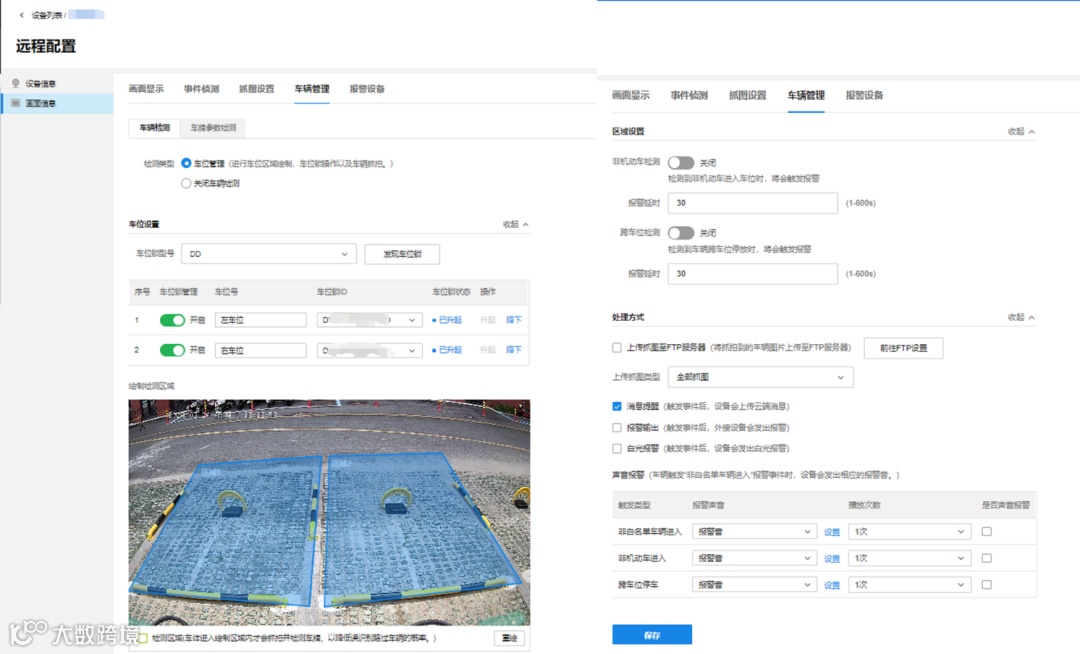Image resolution: width=1080 pixels, height=654 pixels.
Task: Choose the 车位管理 radio option
Action: 186,163
